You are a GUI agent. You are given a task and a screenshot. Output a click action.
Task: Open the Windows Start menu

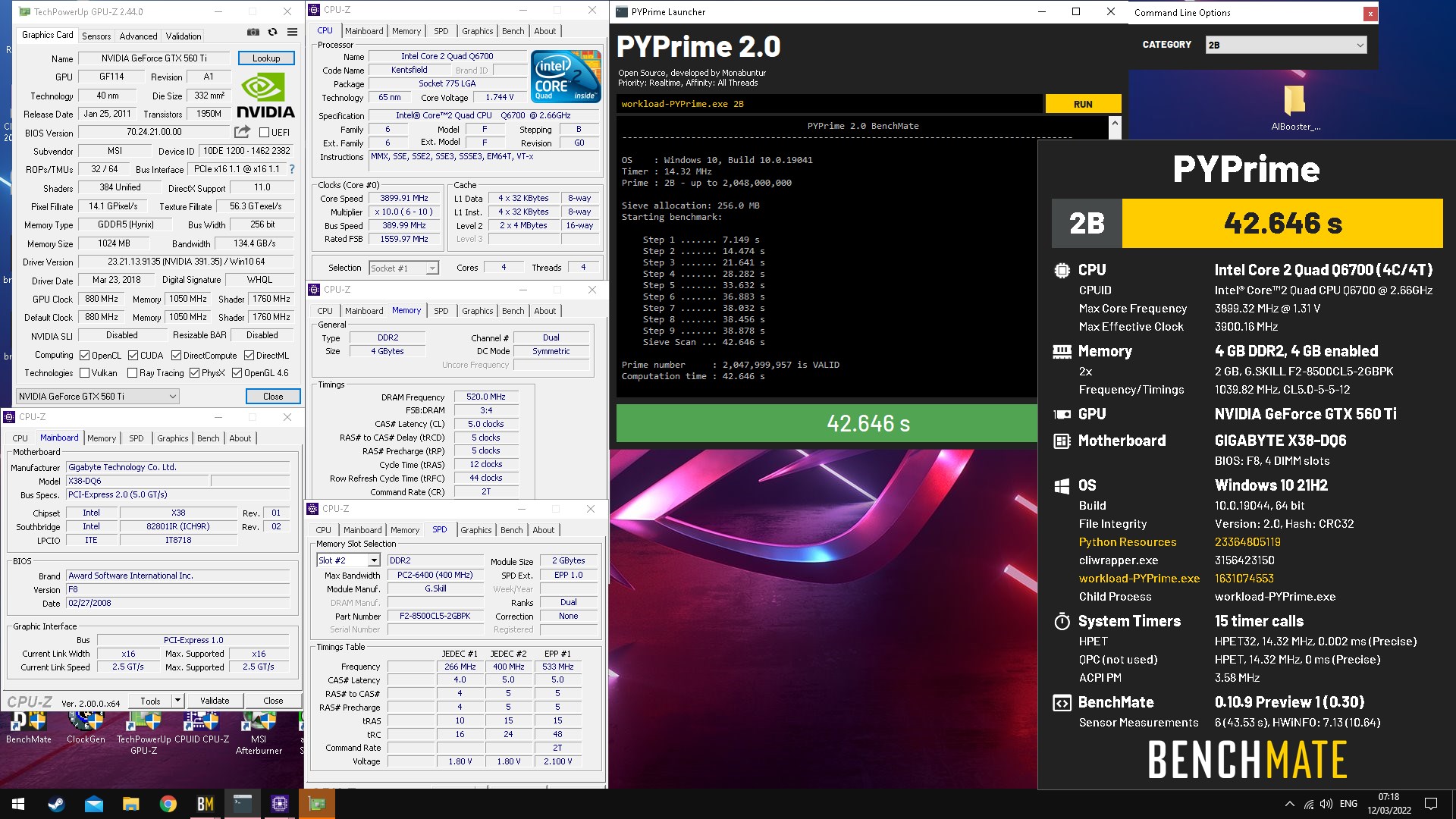point(18,804)
